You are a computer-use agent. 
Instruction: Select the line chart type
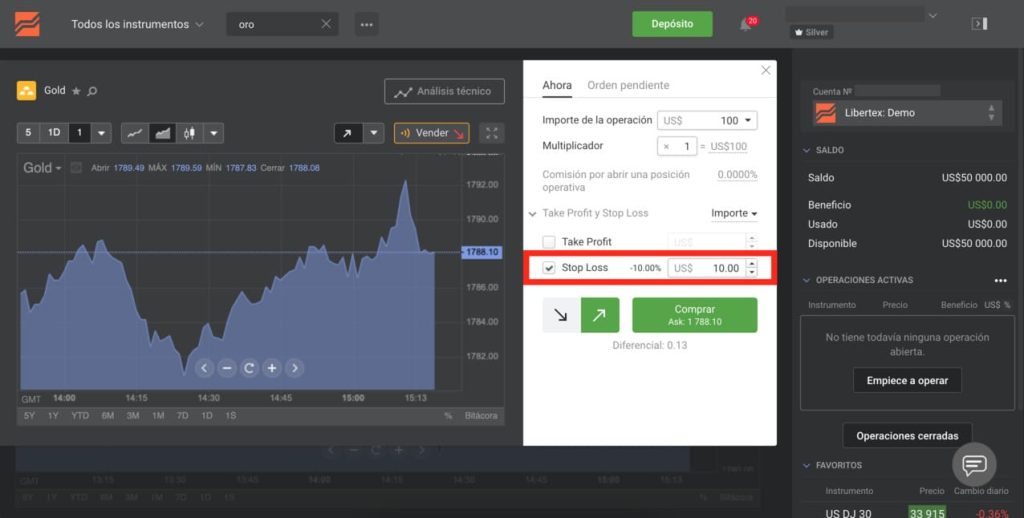pyautogui.click(x=135, y=133)
